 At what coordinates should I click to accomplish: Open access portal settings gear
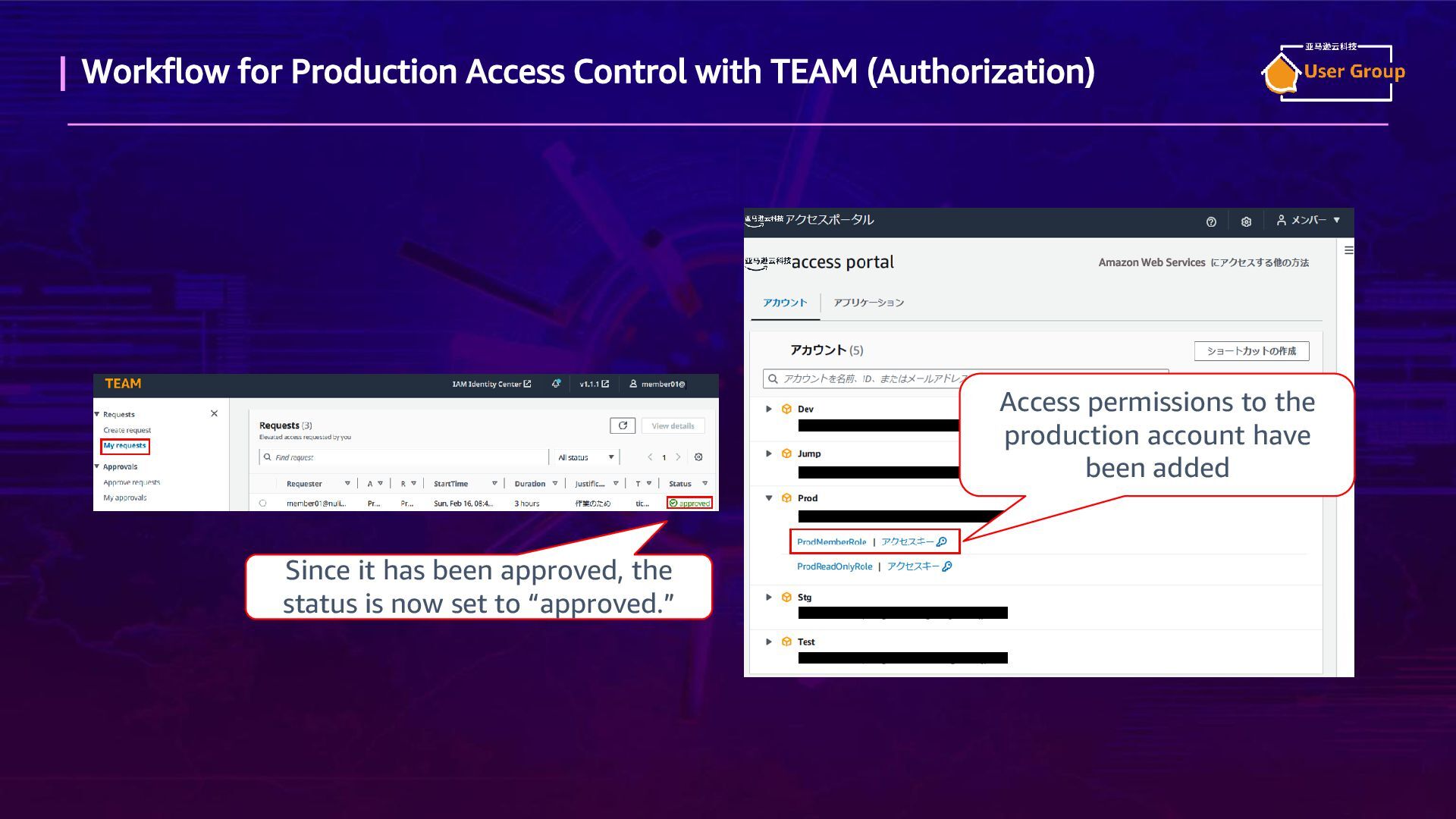(1246, 221)
